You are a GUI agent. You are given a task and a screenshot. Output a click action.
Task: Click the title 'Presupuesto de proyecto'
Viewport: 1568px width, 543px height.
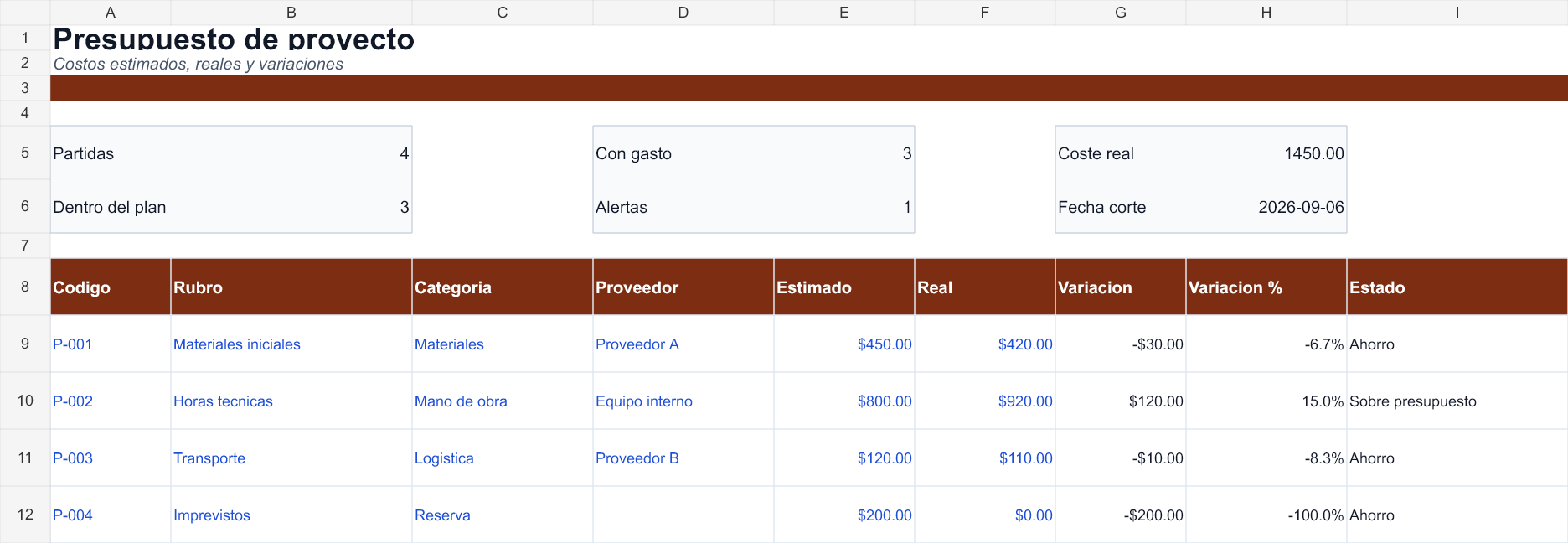tap(234, 39)
